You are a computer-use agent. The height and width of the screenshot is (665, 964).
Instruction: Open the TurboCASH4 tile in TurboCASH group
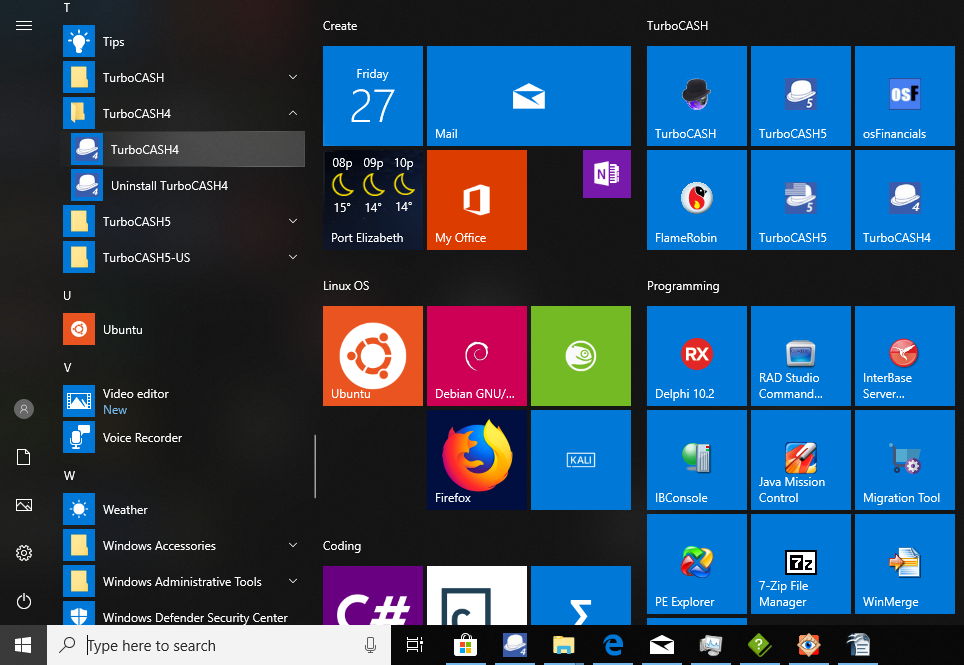[904, 200]
